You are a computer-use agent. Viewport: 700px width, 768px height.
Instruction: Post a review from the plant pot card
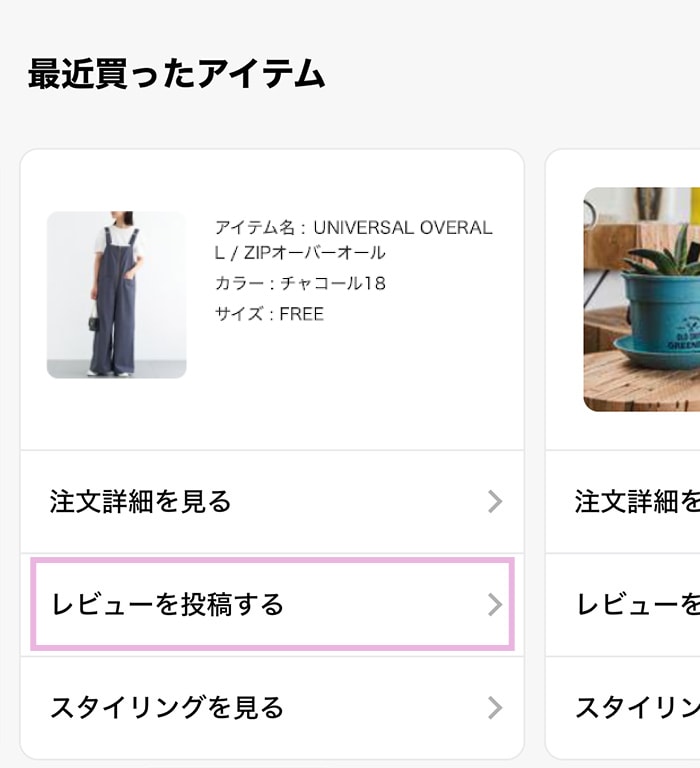637,604
